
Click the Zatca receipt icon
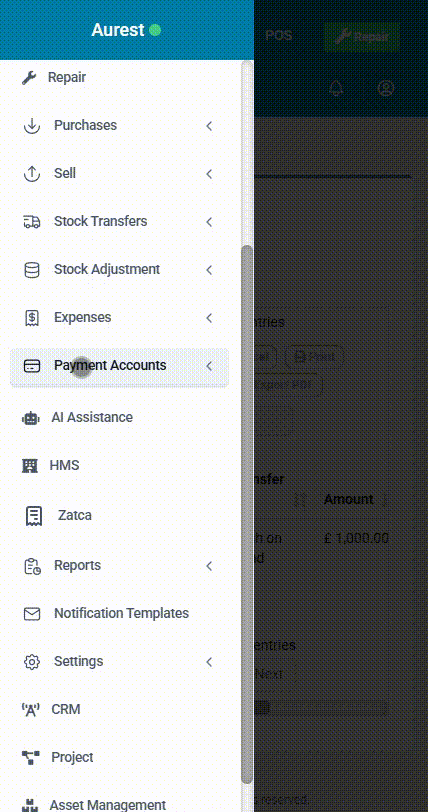34,516
